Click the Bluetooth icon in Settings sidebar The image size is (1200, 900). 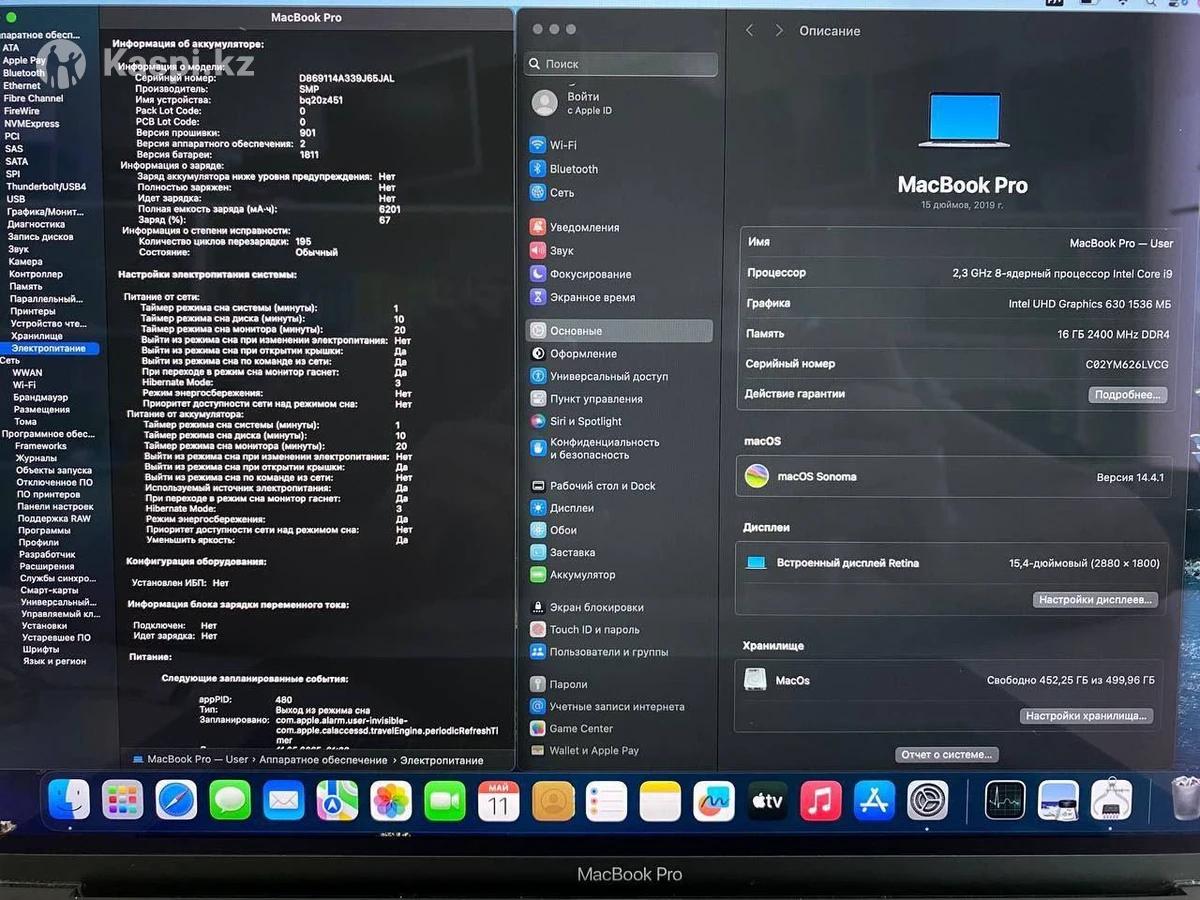click(538, 169)
